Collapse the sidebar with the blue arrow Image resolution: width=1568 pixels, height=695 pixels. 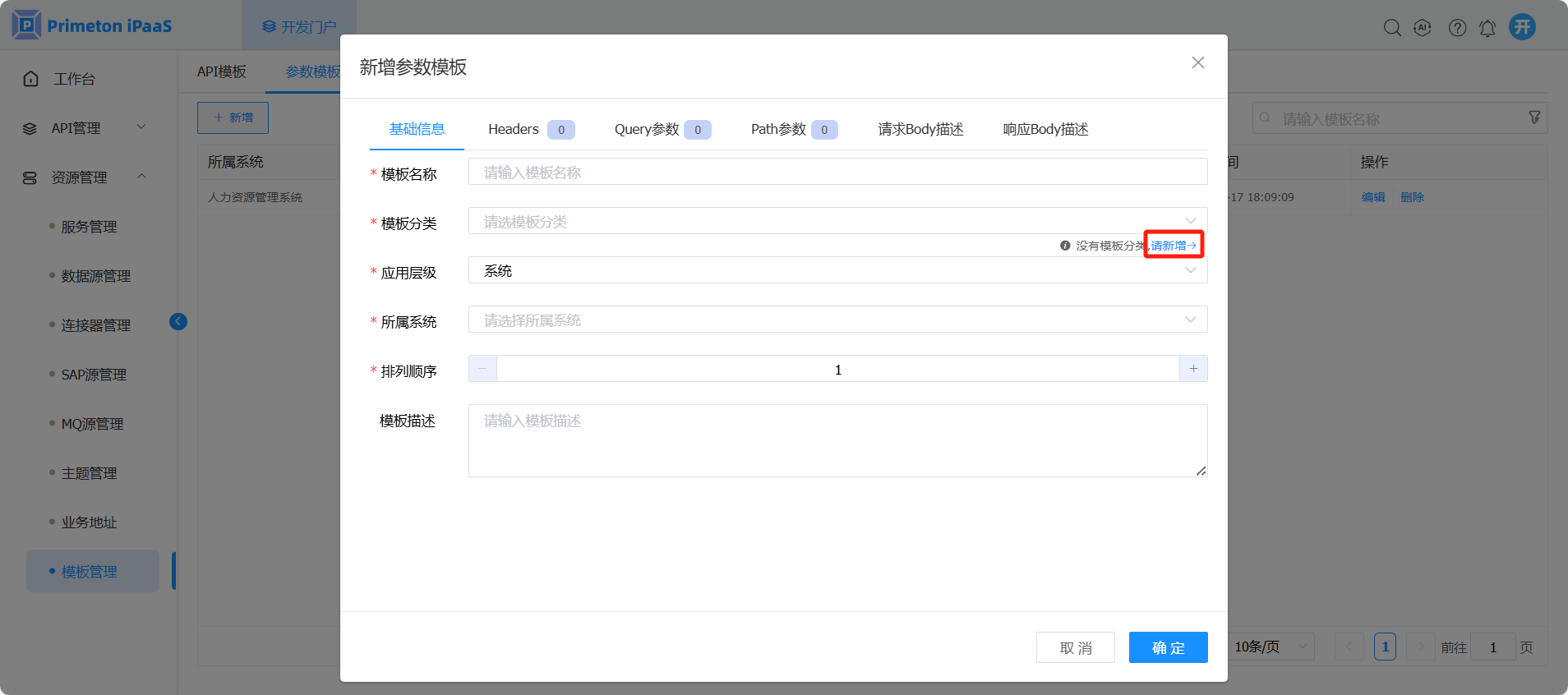point(178,321)
